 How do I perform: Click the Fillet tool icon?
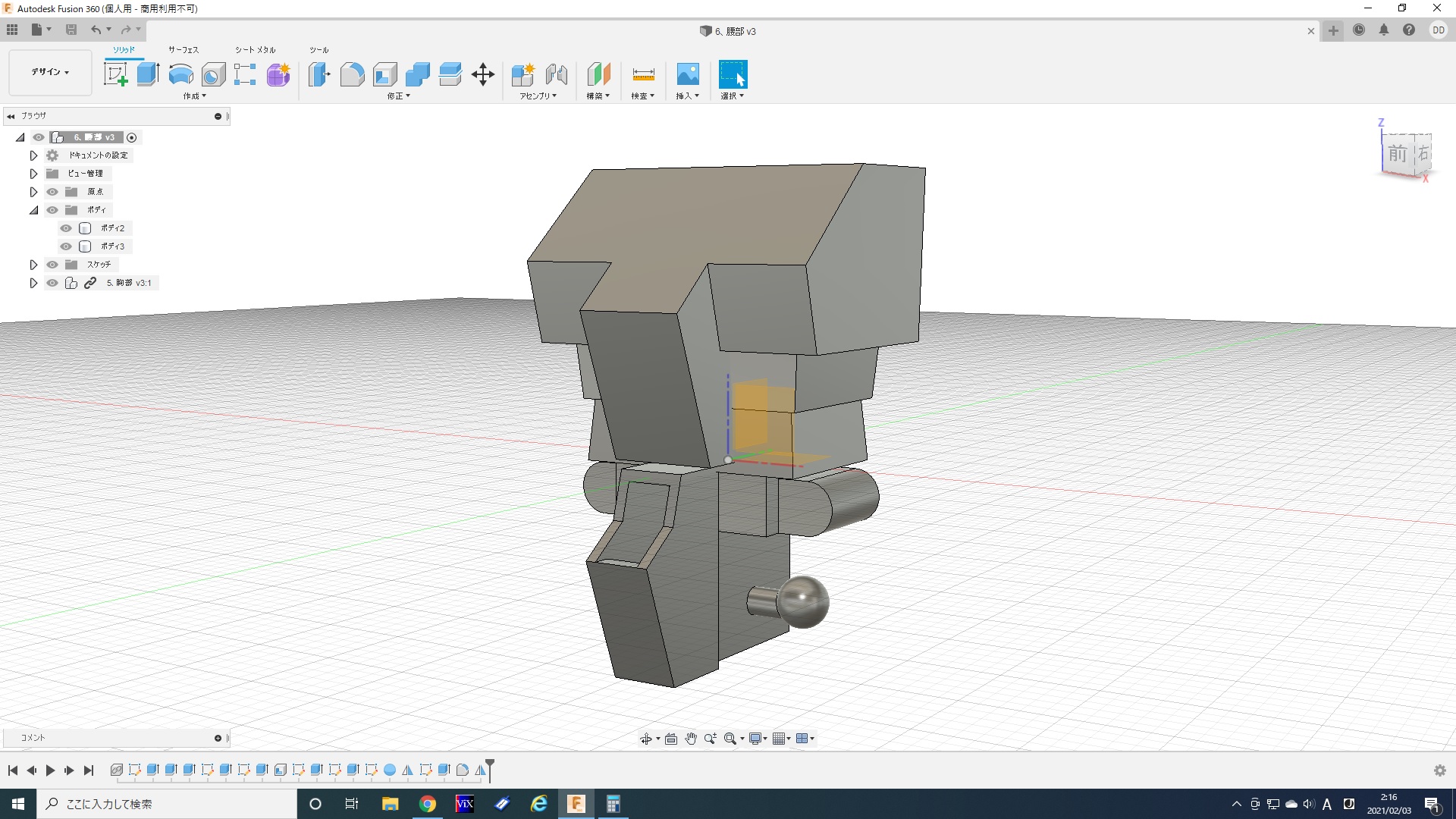click(x=352, y=74)
